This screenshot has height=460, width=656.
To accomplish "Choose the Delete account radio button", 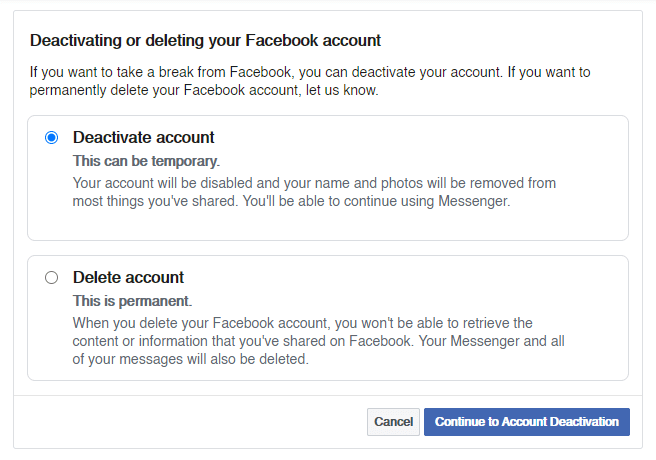I will 51,278.
